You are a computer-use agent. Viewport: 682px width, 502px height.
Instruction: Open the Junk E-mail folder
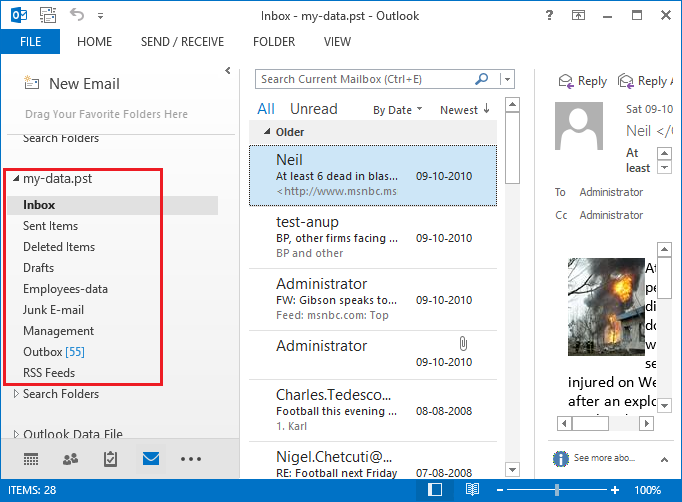[53, 310]
